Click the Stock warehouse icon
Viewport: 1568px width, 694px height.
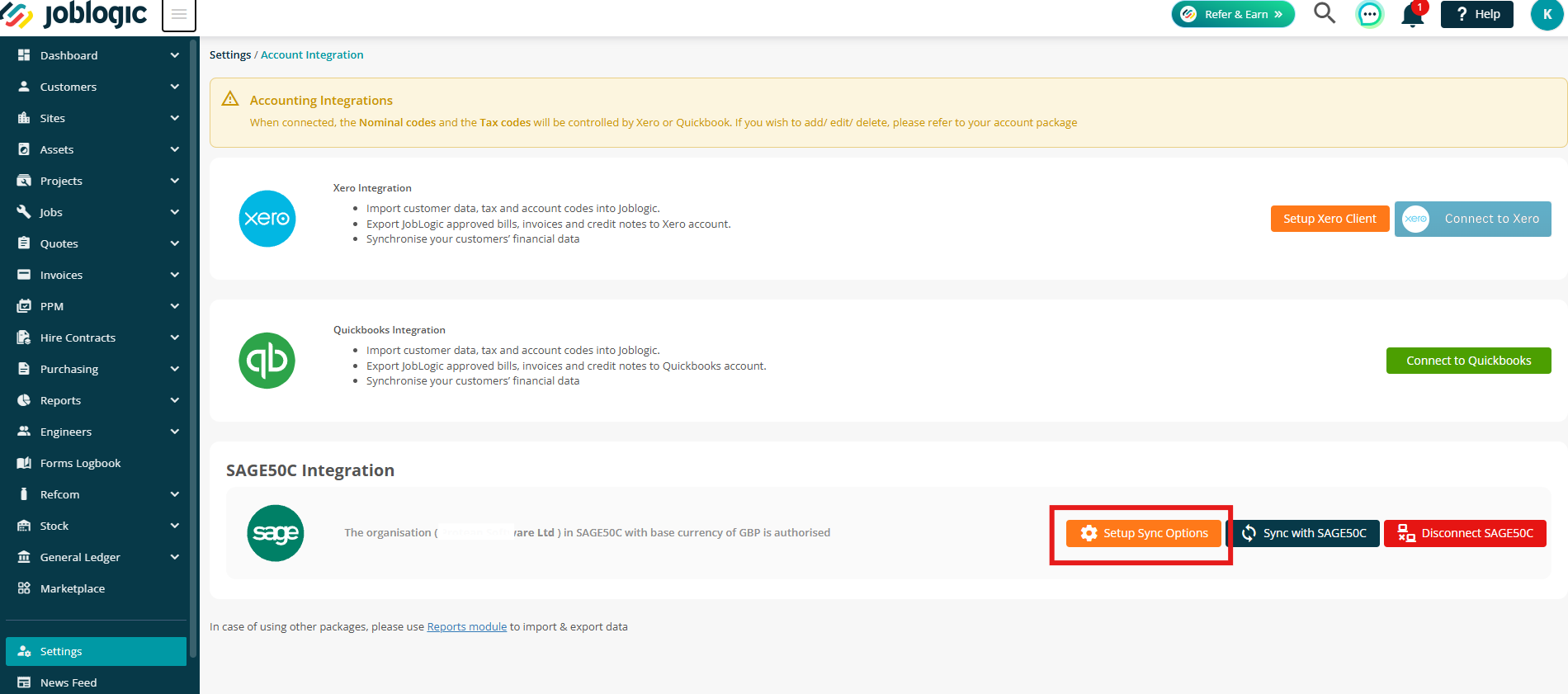[x=24, y=526]
